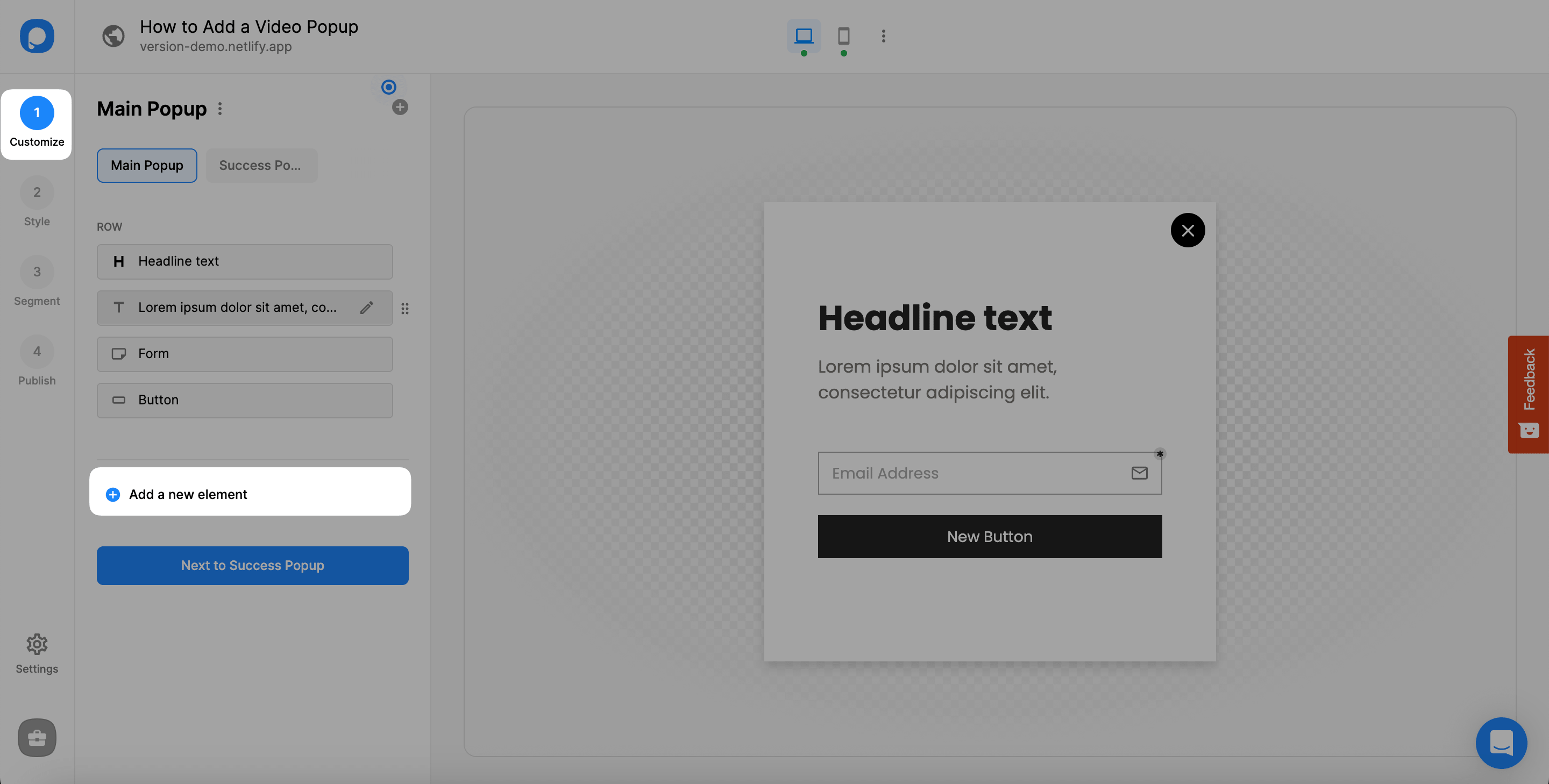Screen dimensions: 1549x784
Task: Switch to the Success Popup tab
Action: click(261, 165)
